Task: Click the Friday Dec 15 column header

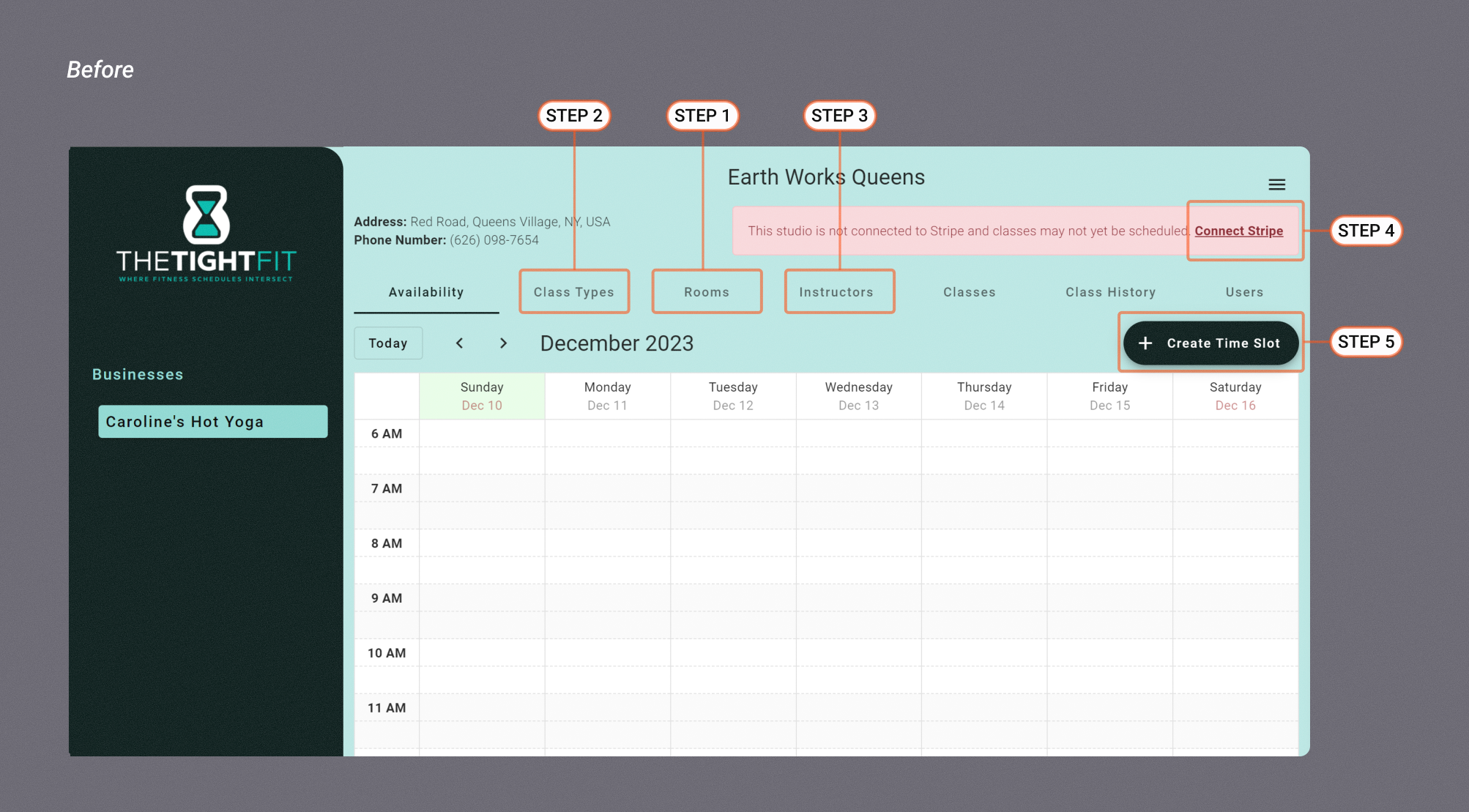Action: click(1109, 396)
